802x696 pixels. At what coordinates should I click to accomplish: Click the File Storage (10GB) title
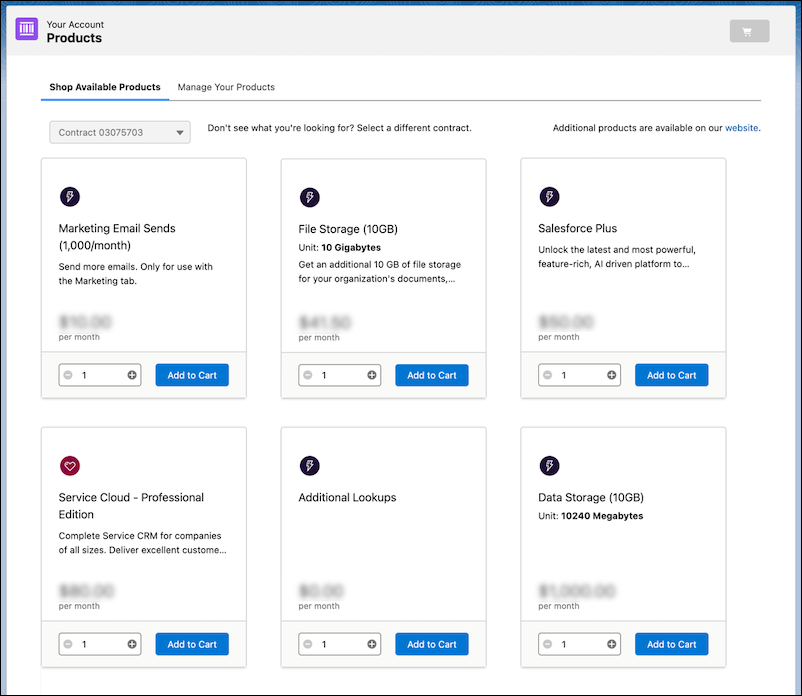[348, 229]
